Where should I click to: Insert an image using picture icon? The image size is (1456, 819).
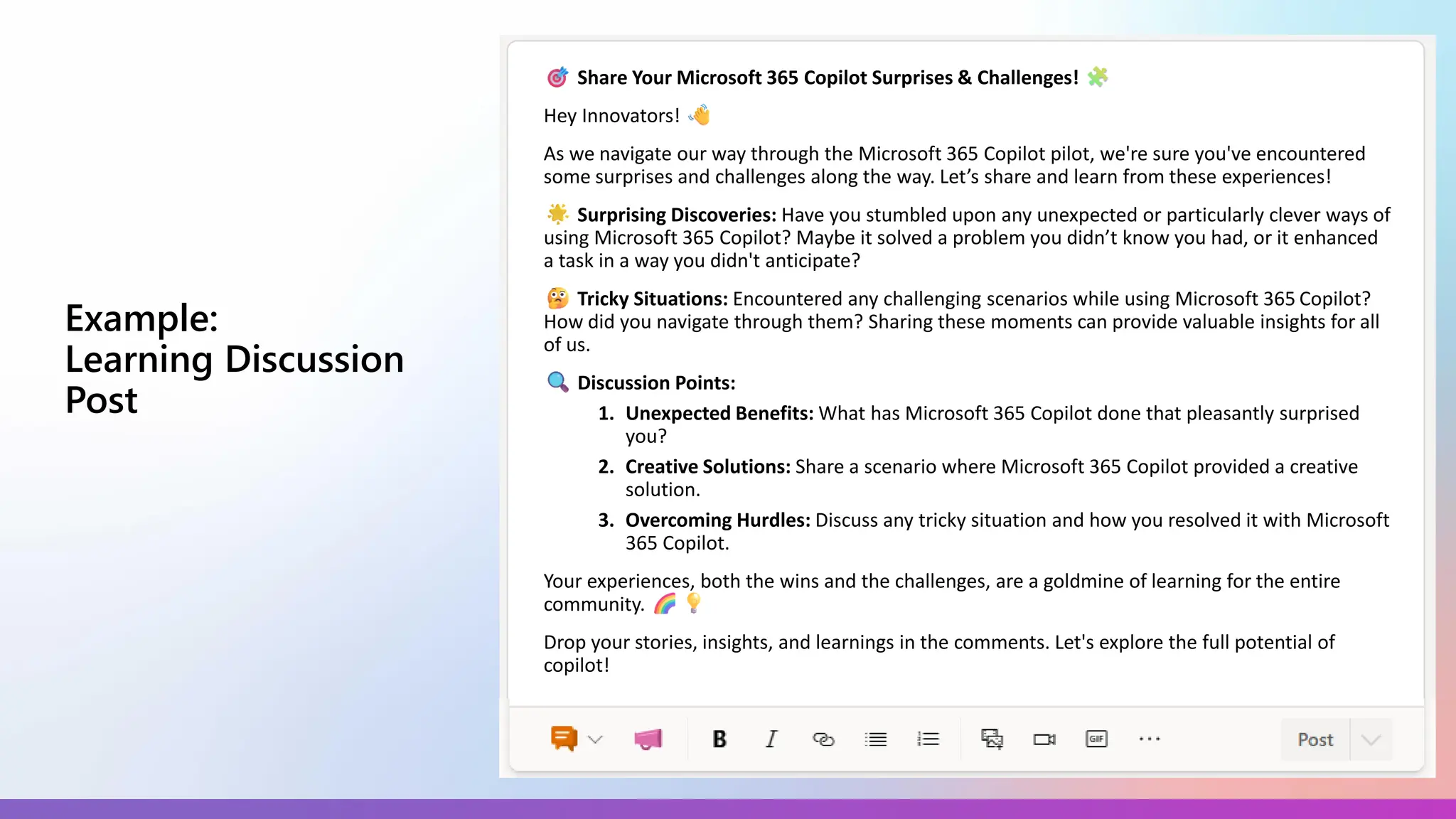[992, 739]
